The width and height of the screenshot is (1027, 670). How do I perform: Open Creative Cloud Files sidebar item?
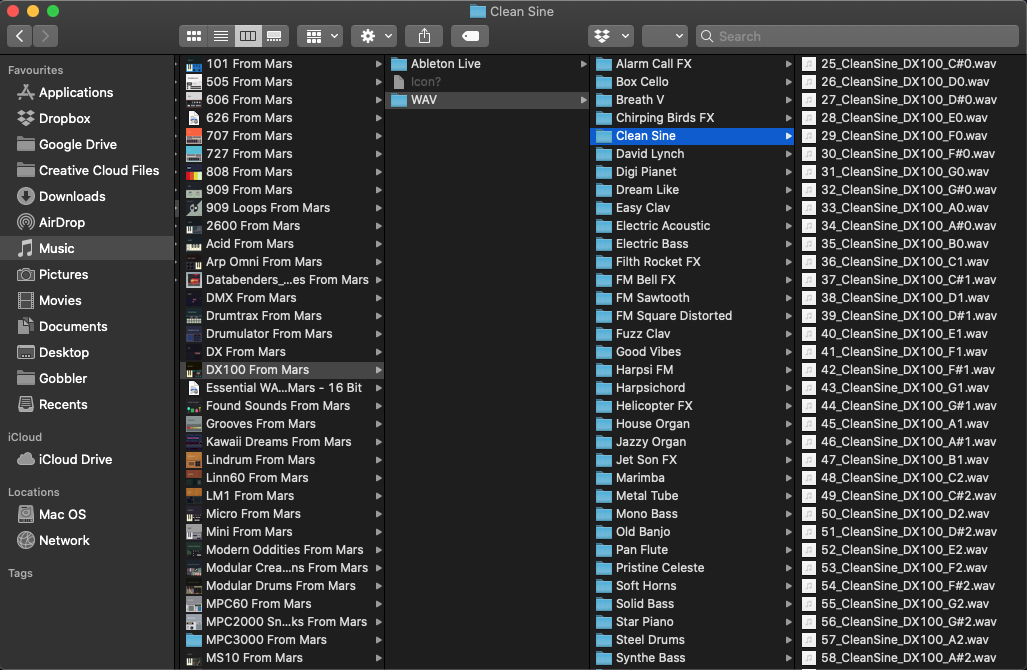[88, 170]
